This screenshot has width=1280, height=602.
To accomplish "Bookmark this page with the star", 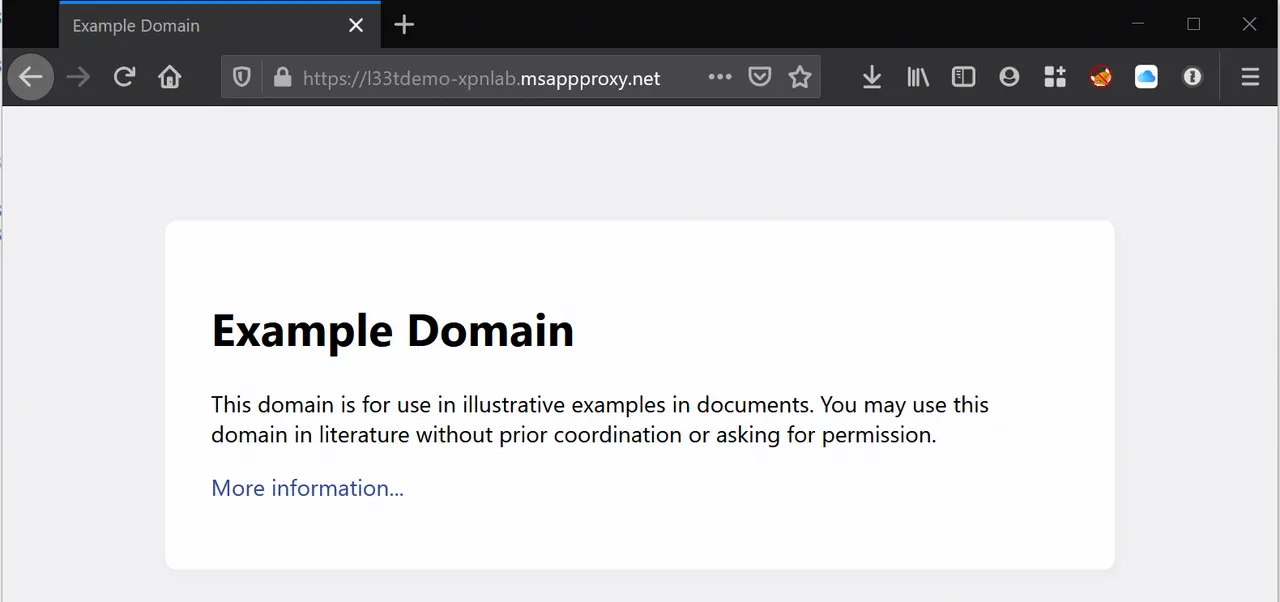I will coord(800,77).
